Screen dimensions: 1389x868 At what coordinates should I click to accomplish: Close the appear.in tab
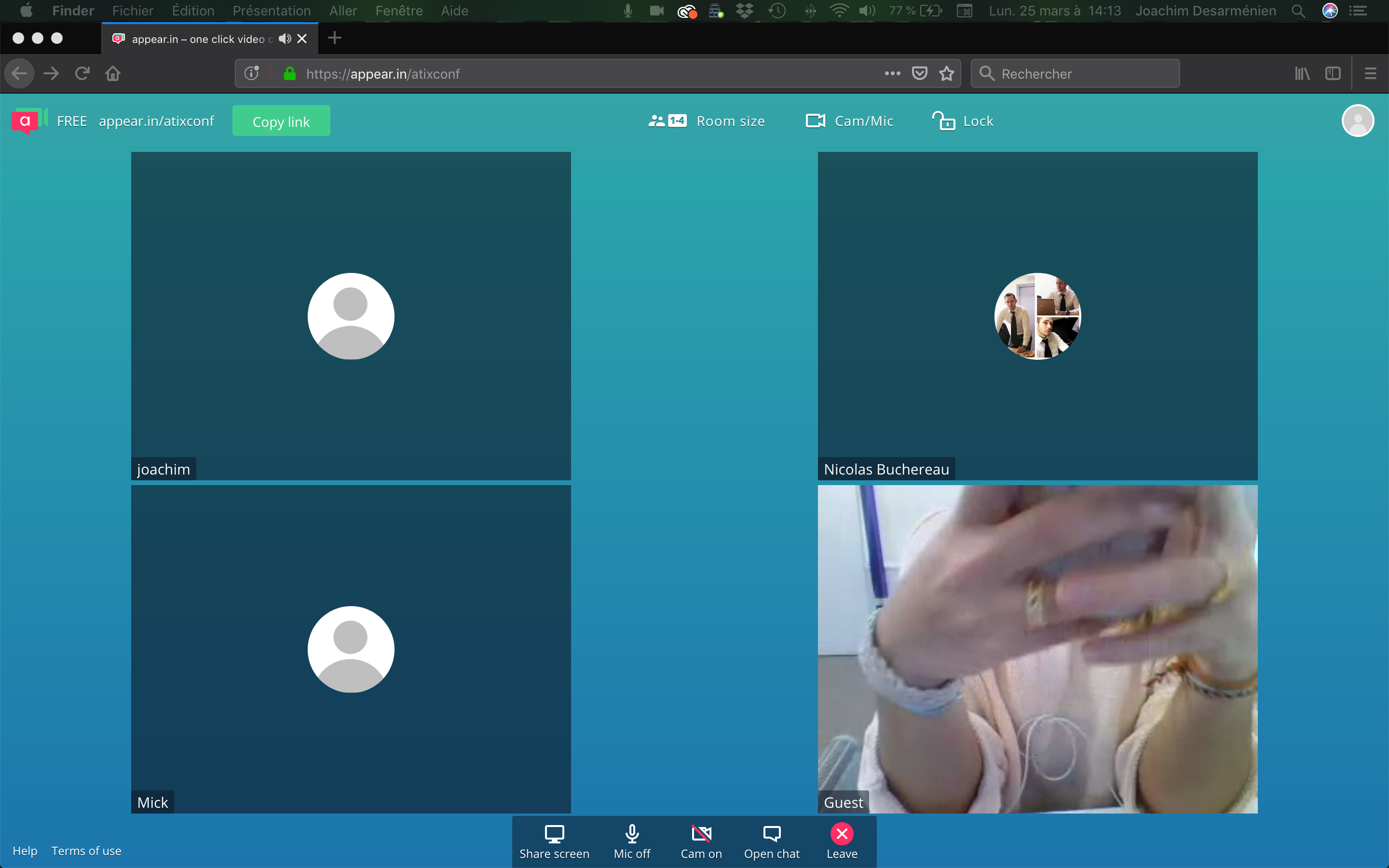pyautogui.click(x=302, y=39)
